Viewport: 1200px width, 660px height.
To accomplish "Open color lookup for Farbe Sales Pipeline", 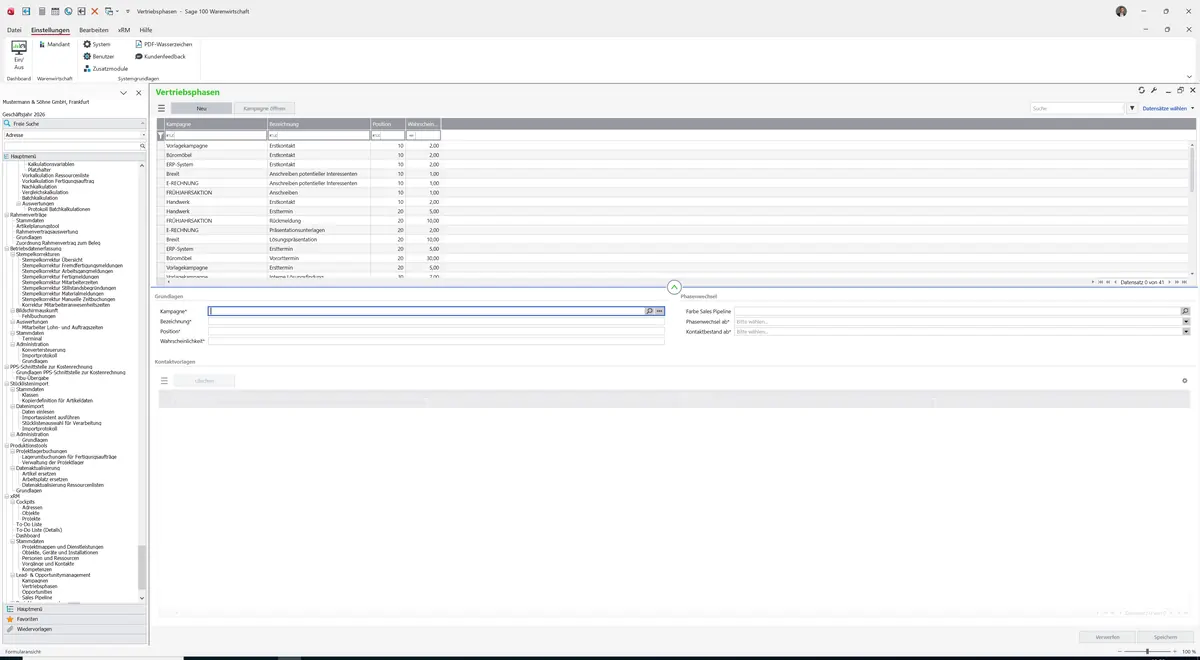I will [1186, 311].
